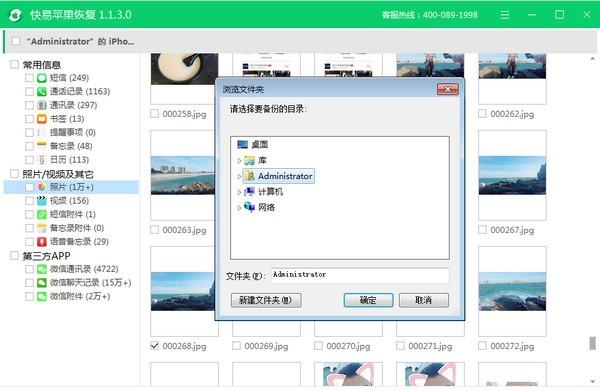Check the 000258.jpg checkbox

pos(154,114)
